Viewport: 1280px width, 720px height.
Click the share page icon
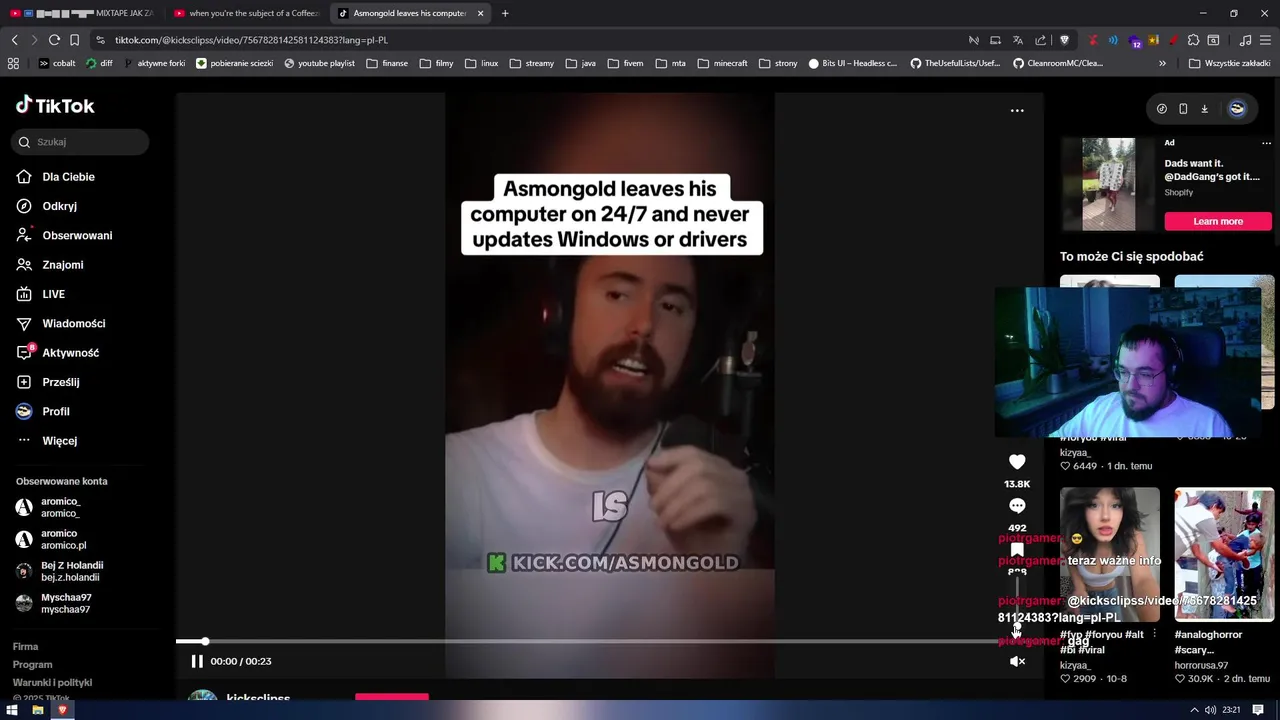[x=1041, y=40]
